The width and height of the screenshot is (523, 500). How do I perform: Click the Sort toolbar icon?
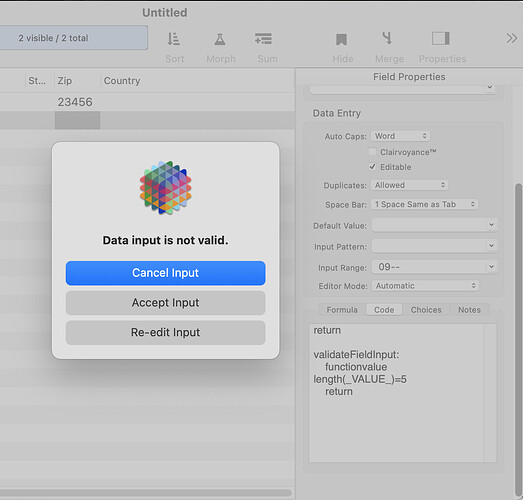tap(173, 39)
